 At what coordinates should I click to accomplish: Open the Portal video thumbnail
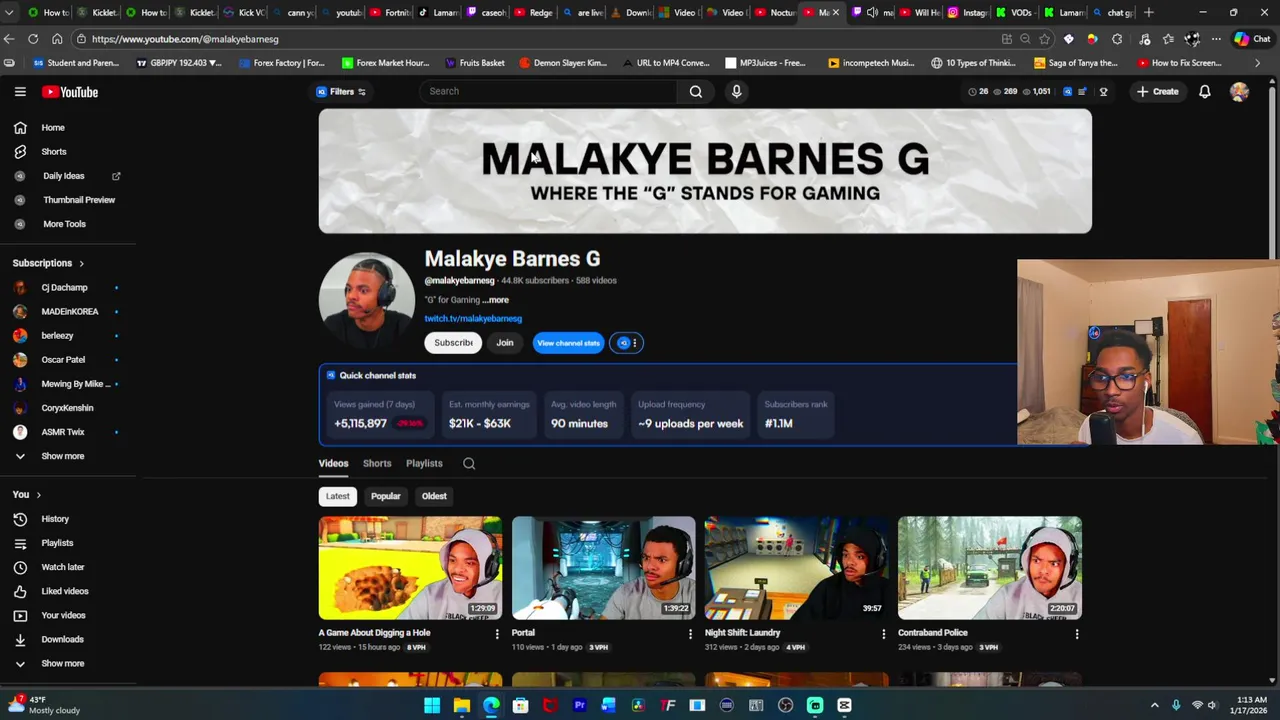(603, 568)
